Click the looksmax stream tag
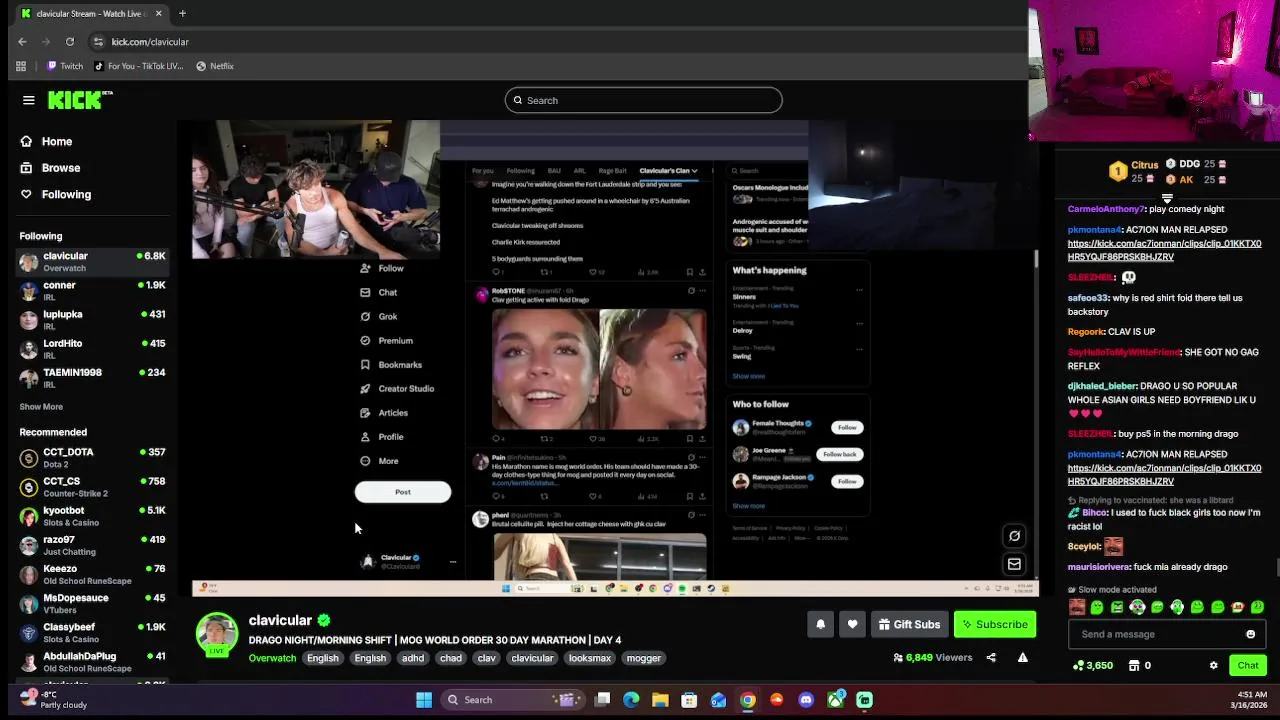The width and height of the screenshot is (1280, 720). (590, 658)
